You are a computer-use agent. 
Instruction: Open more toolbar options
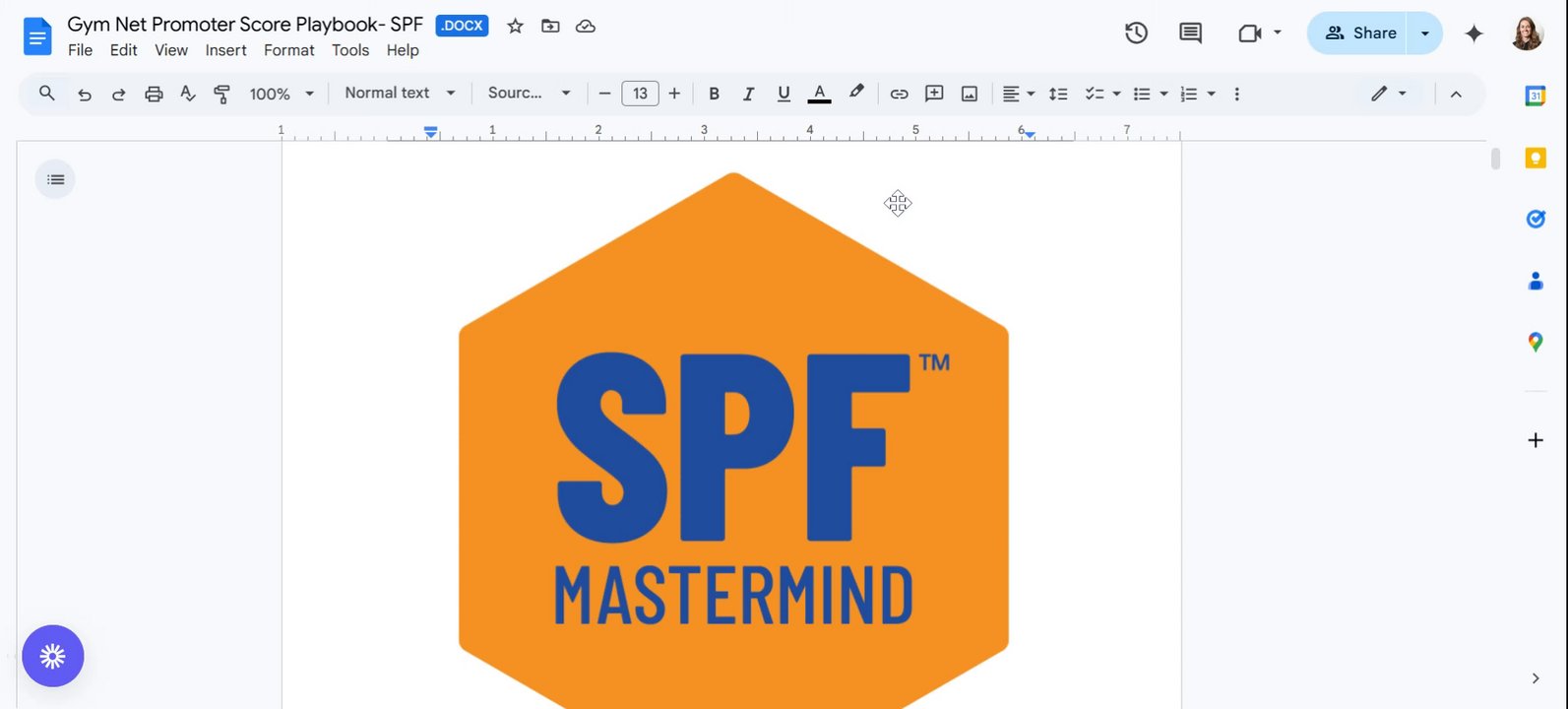coord(1237,94)
